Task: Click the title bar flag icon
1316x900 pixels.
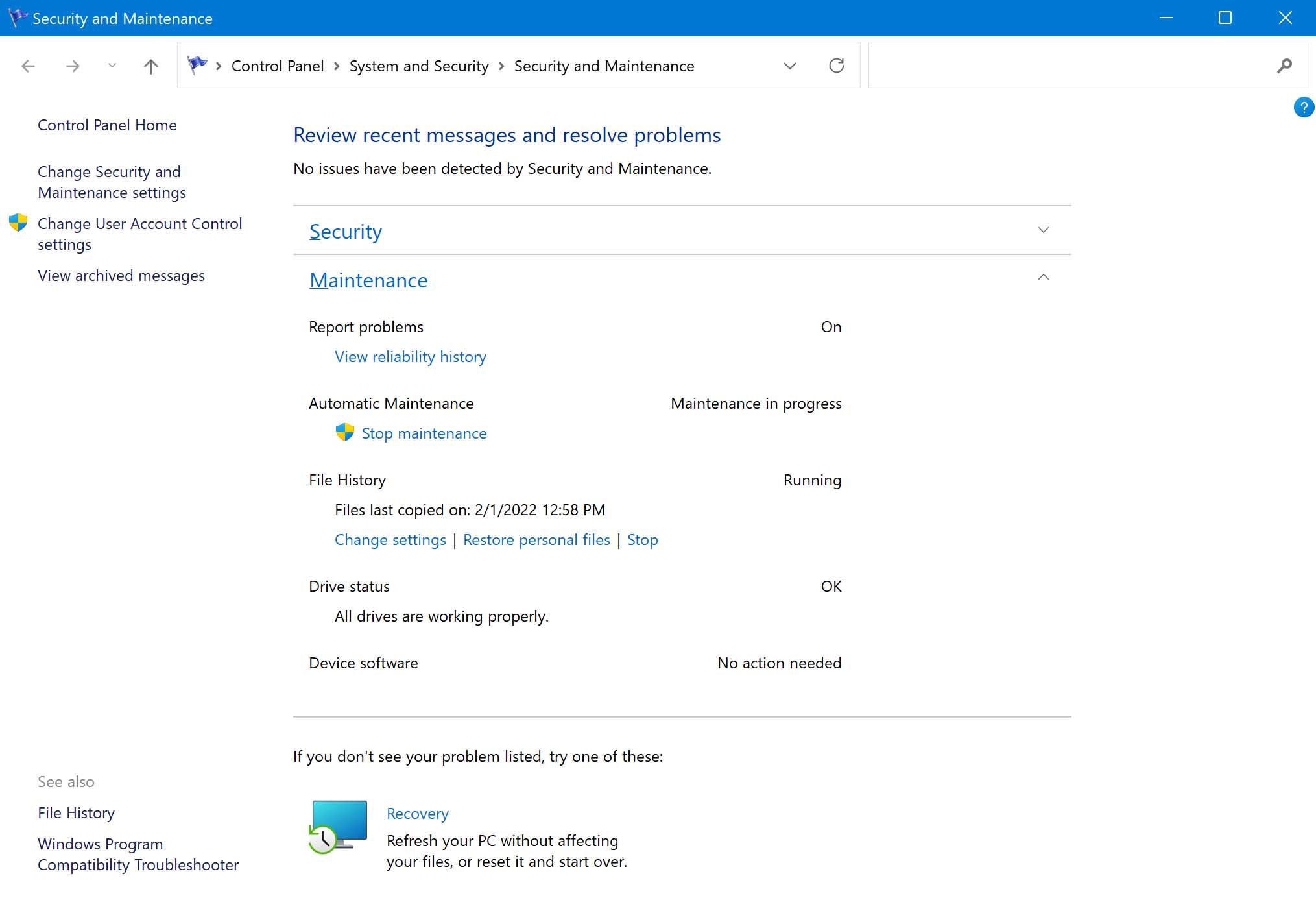Action: click(18, 18)
